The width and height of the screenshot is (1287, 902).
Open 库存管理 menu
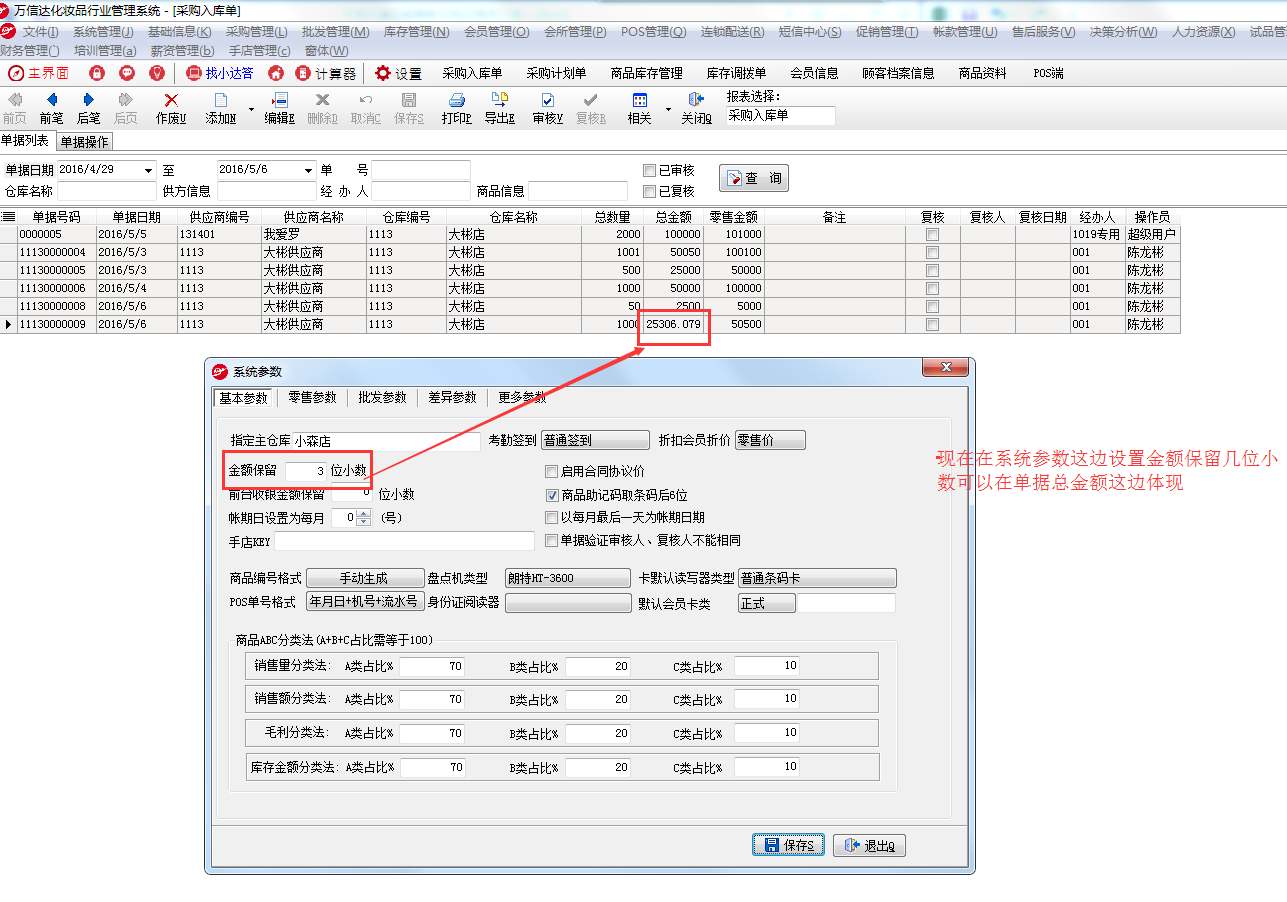tap(416, 32)
